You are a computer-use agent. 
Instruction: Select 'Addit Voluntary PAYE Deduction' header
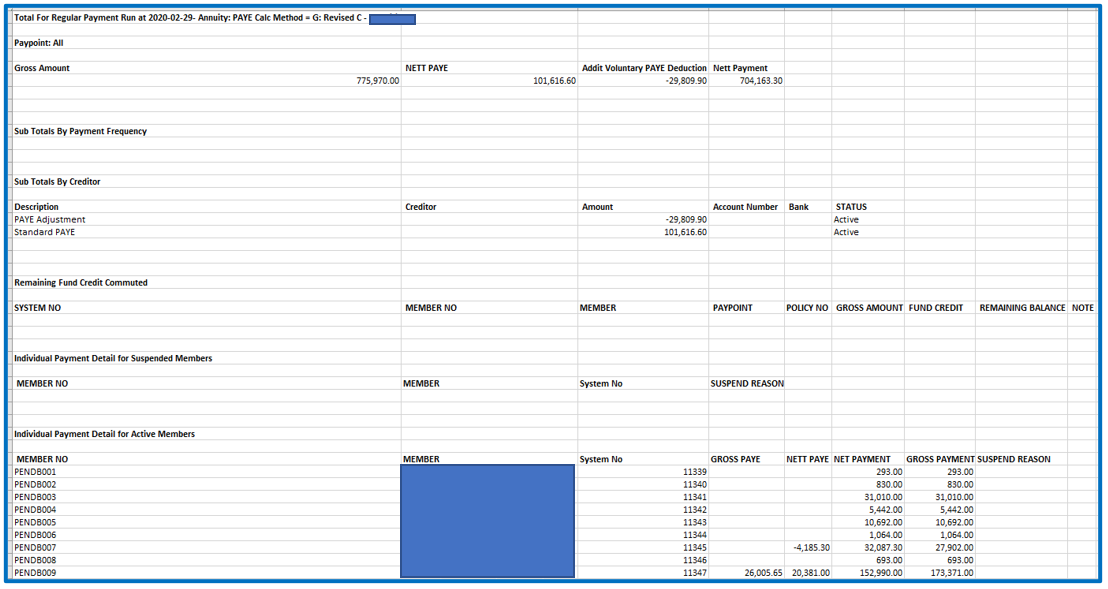pos(644,69)
